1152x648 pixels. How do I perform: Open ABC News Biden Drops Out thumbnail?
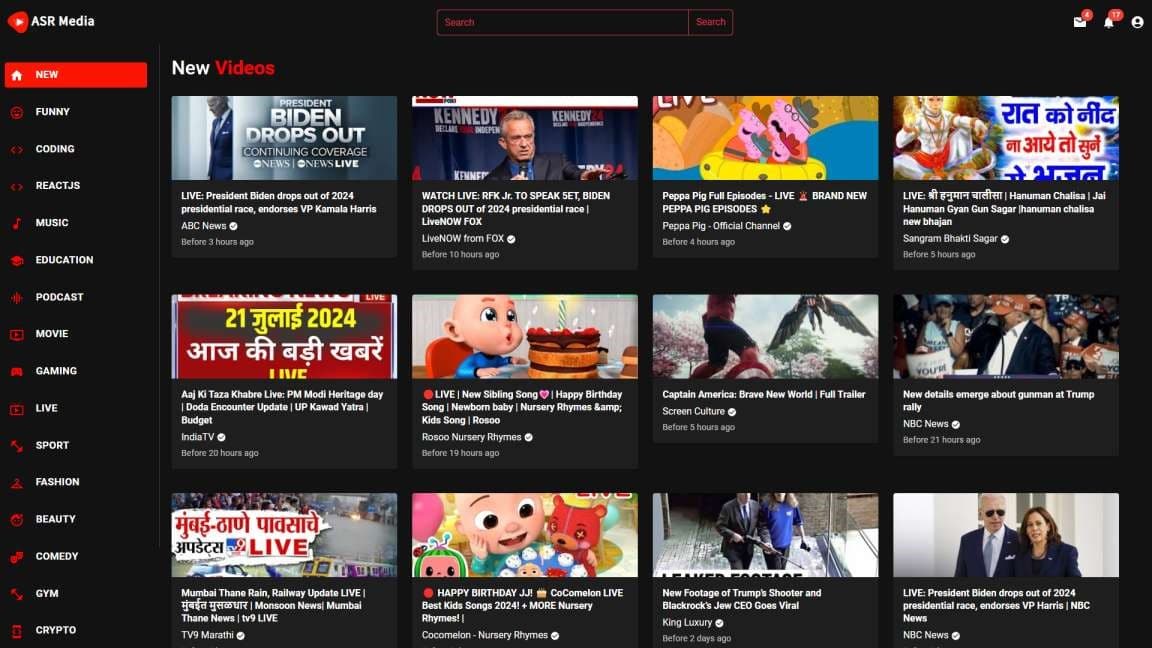pos(284,138)
